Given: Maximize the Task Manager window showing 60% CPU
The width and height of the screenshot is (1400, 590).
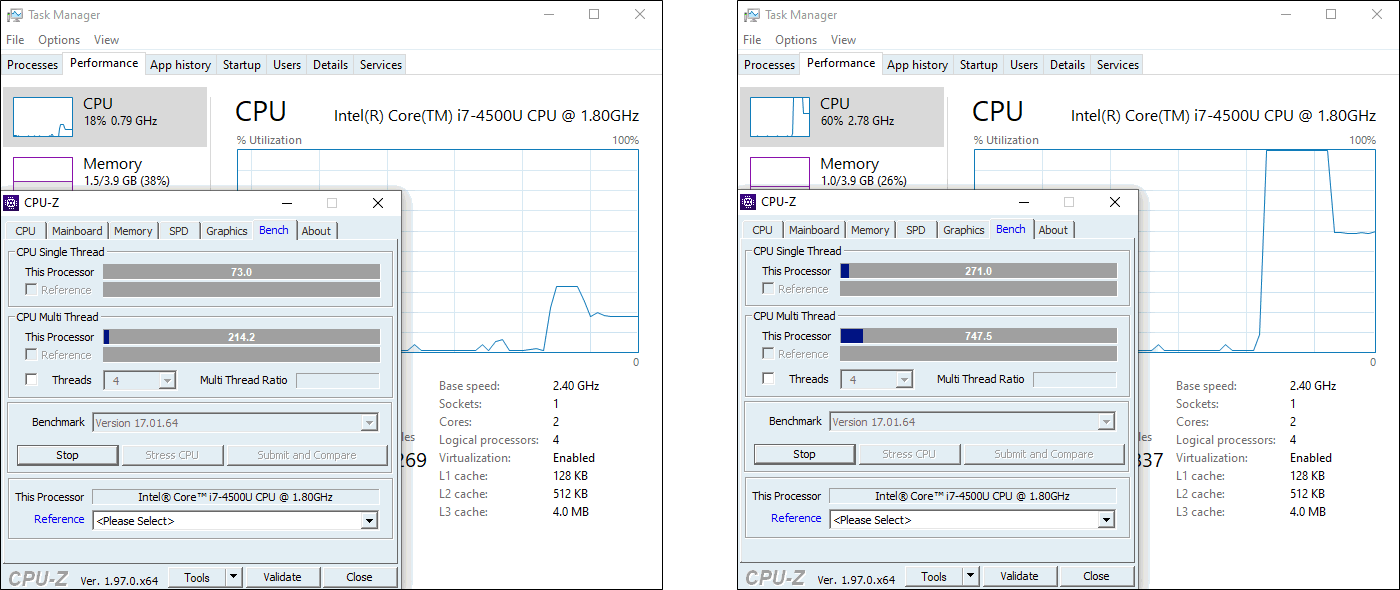Looking at the screenshot, I should tap(1331, 15).
